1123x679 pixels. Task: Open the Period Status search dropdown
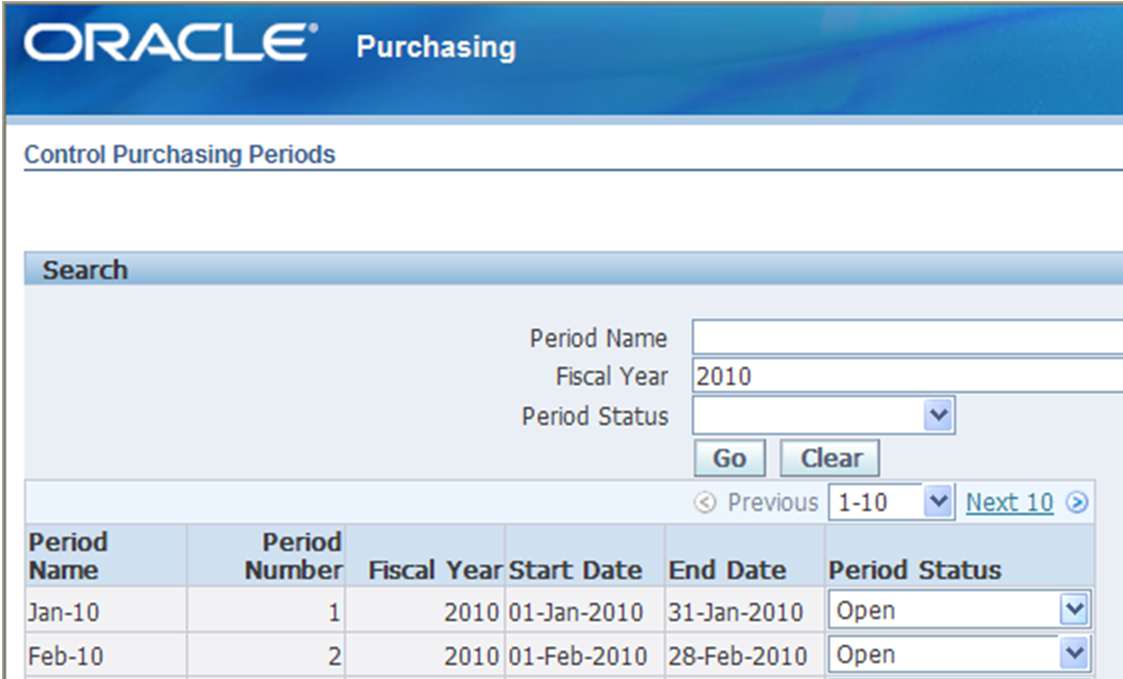pyautogui.click(x=937, y=415)
